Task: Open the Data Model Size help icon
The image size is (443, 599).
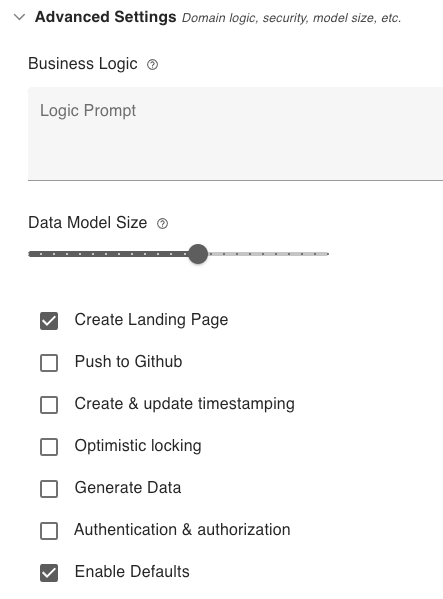Action: pyautogui.click(x=162, y=223)
